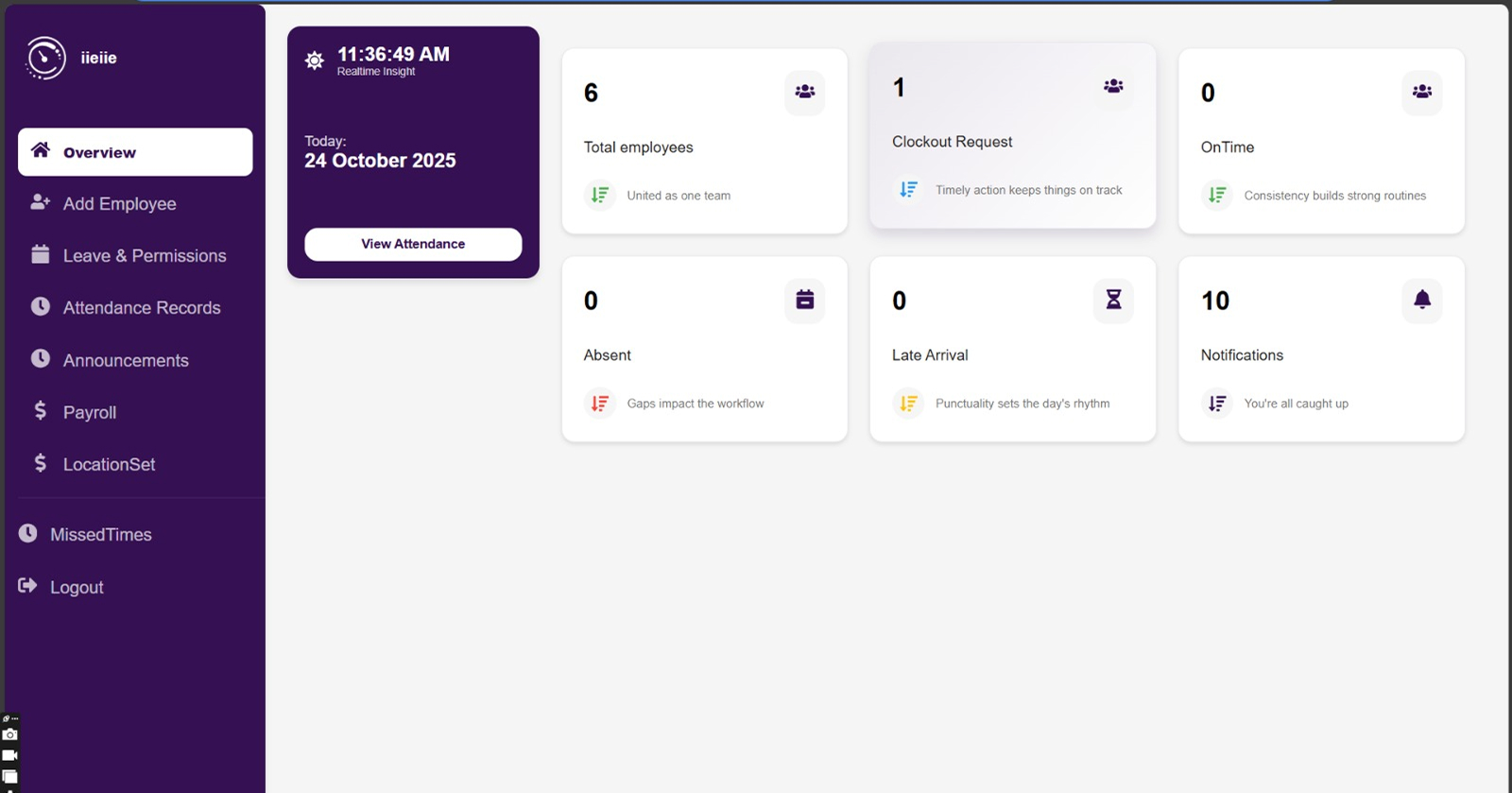1512x793 pixels.
Task: Click the Punctuality sets the day's rhythm text
Action: coord(1022,404)
